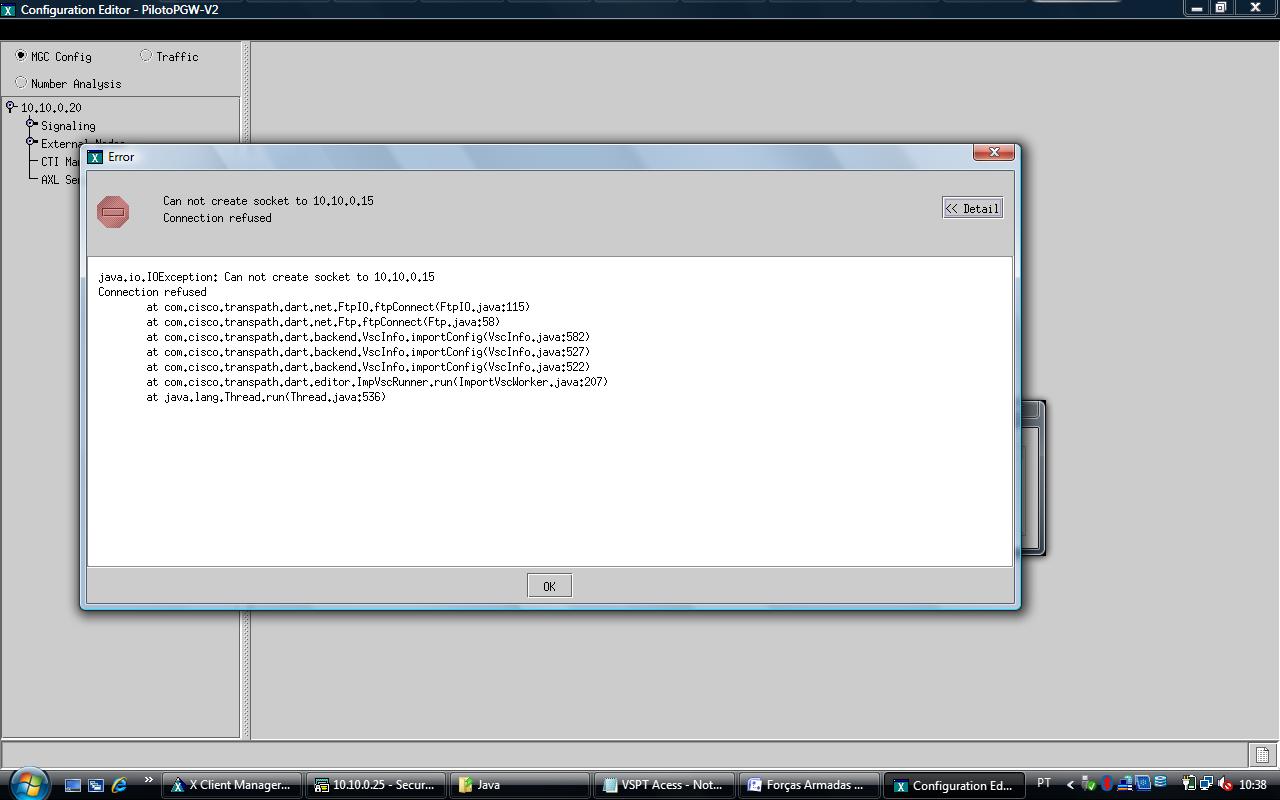Click the X icon in the Error title bar
1280x800 pixels.
pos(95,157)
